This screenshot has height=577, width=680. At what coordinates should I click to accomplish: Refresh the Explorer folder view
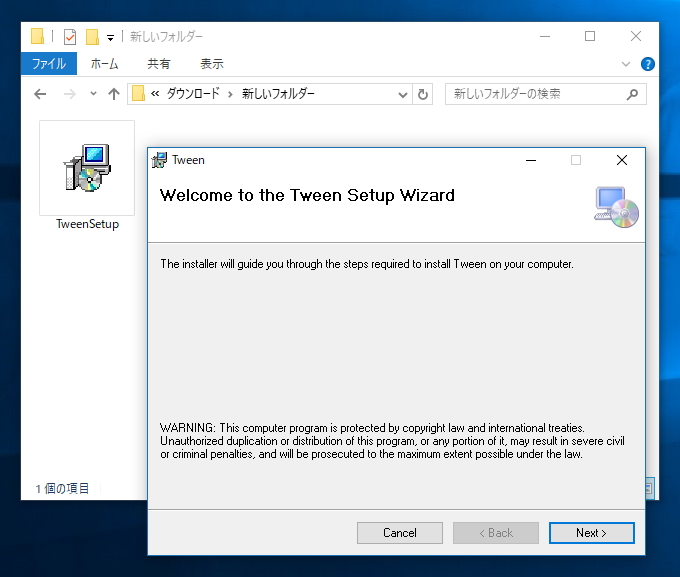click(423, 94)
